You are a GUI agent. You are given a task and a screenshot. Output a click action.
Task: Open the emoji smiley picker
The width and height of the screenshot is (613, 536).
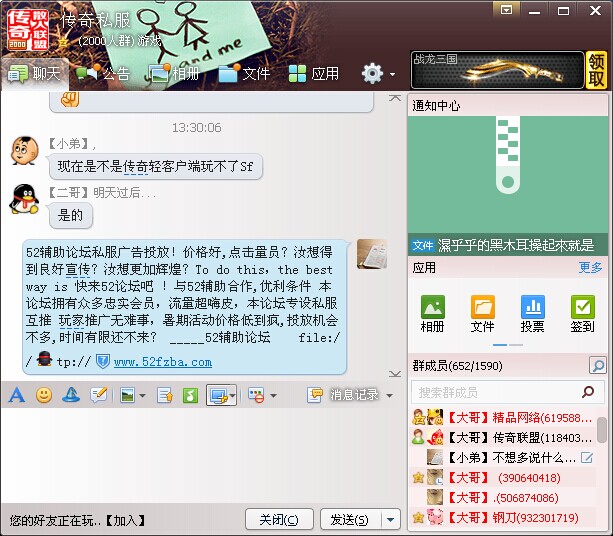click(x=44, y=395)
